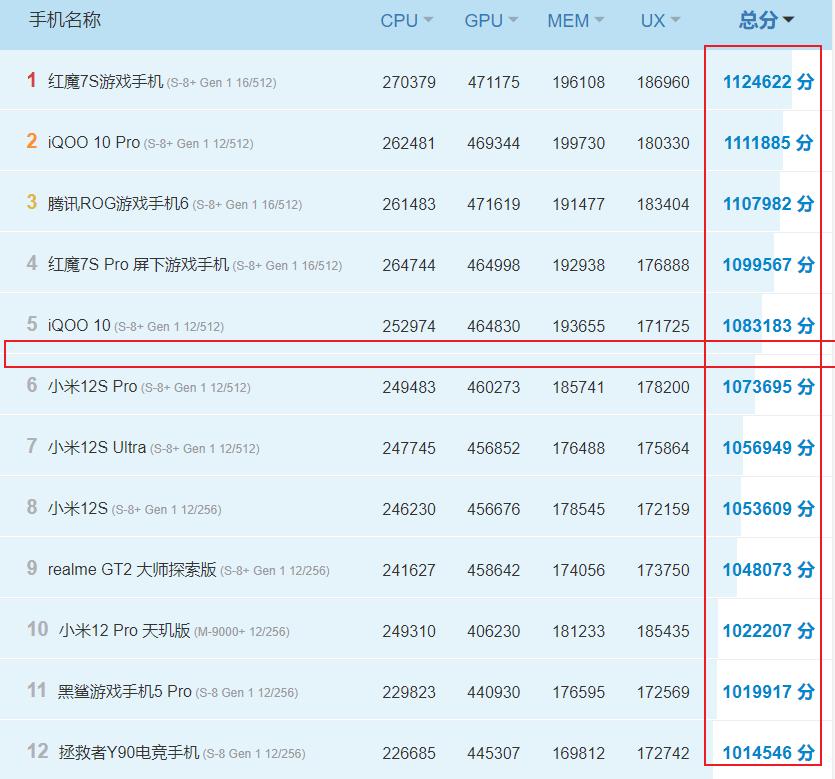The width and height of the screenshot is (835, 779).
Task: Click MEM score 192938
Action: (578, 265)
